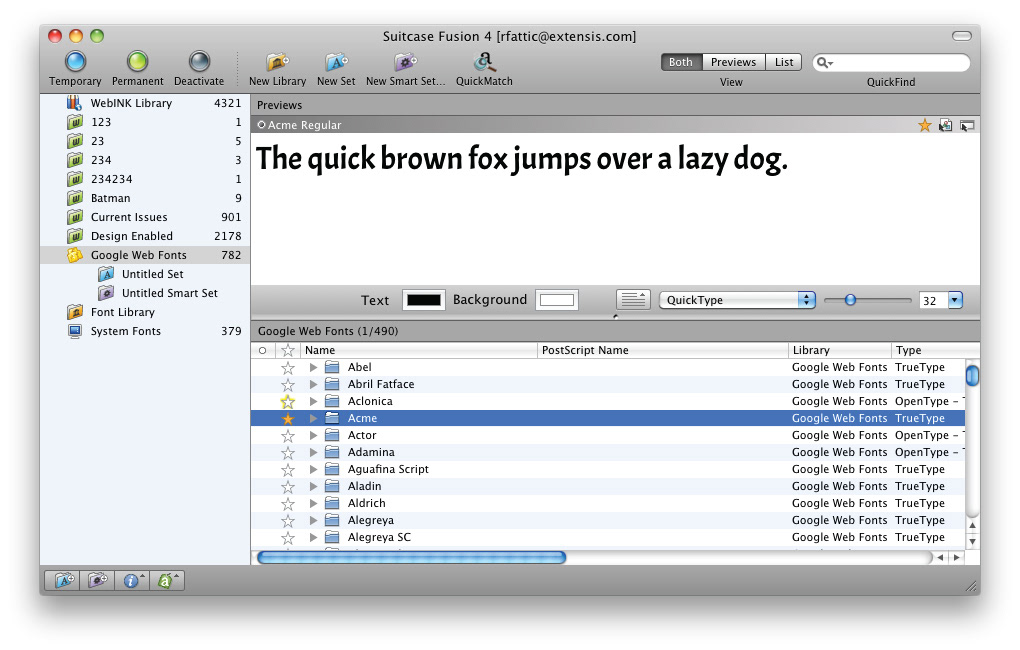Expand the Alegreya font family

click(314, 520)
